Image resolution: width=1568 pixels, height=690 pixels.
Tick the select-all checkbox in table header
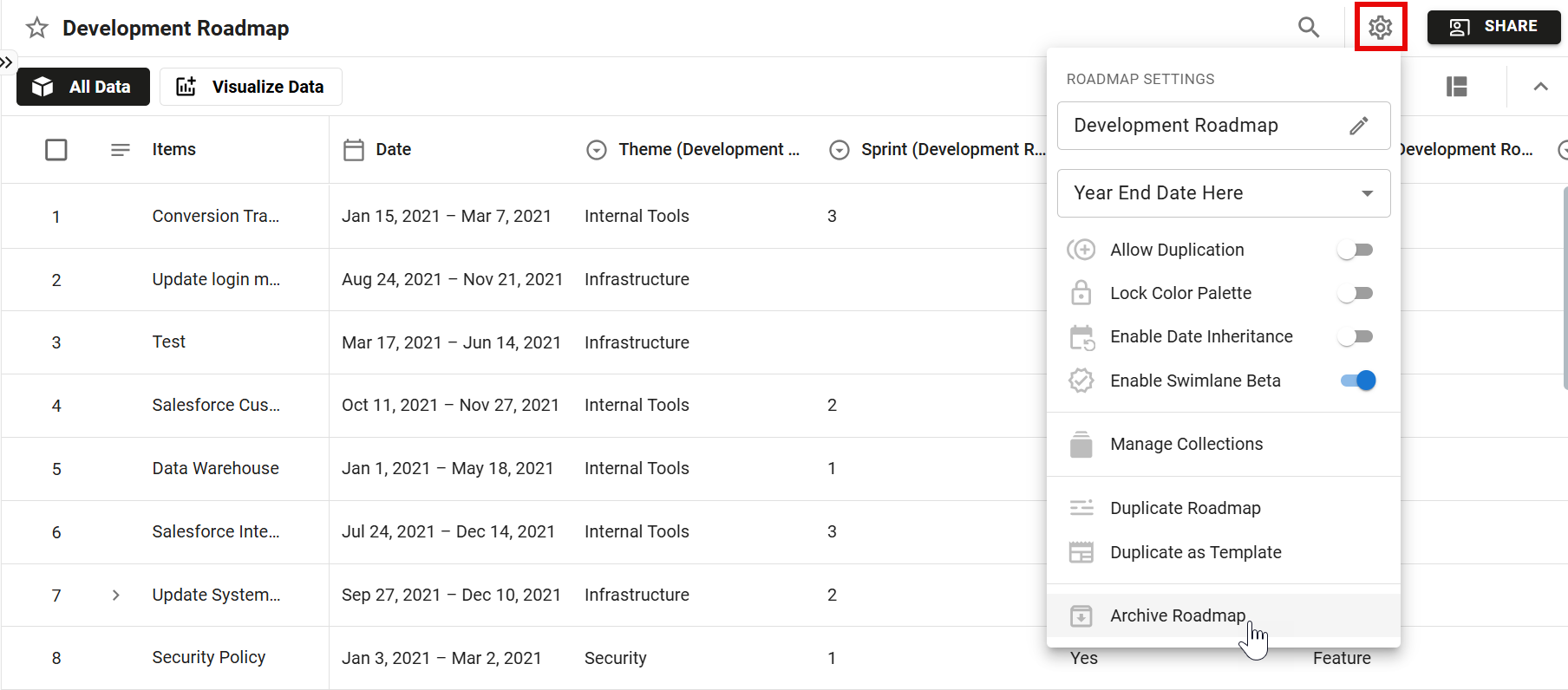(56, 150)
